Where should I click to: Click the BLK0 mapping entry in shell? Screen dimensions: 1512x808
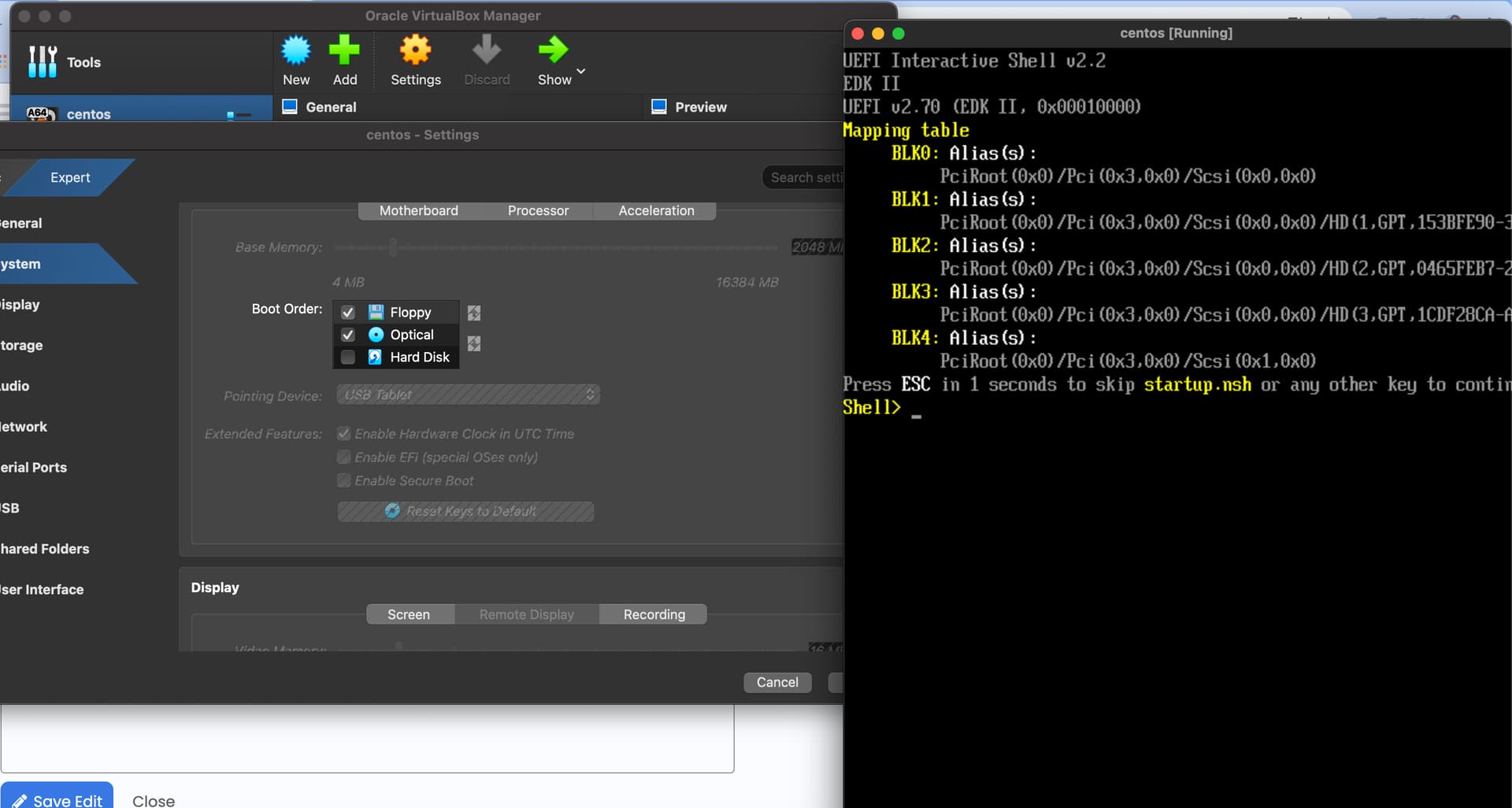(x=914, y=153)
